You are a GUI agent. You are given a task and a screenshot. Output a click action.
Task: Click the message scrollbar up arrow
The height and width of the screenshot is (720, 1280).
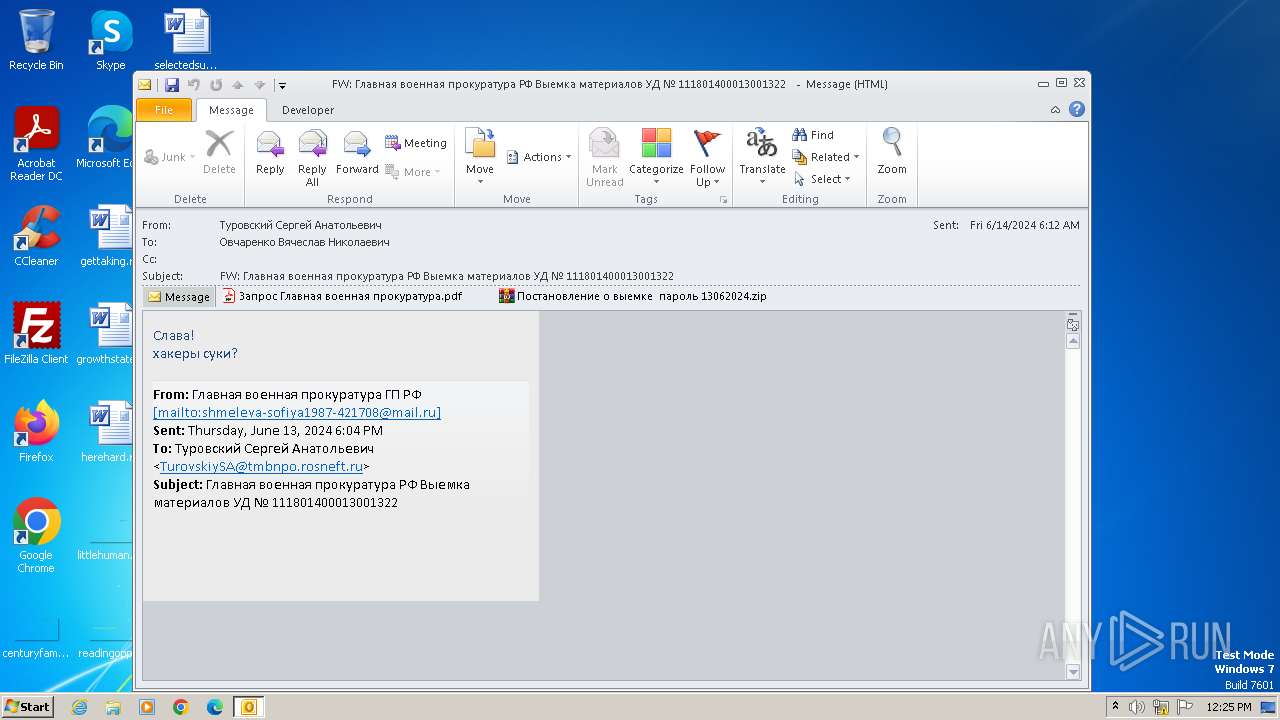pyautogui.click(x=1073, y=341)
